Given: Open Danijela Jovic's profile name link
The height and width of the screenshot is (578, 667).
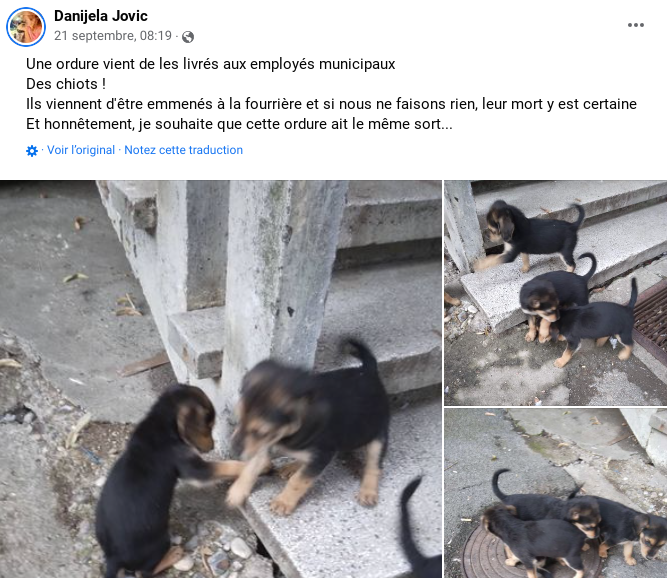Looking at the screenshot, I should coord(101,16).
